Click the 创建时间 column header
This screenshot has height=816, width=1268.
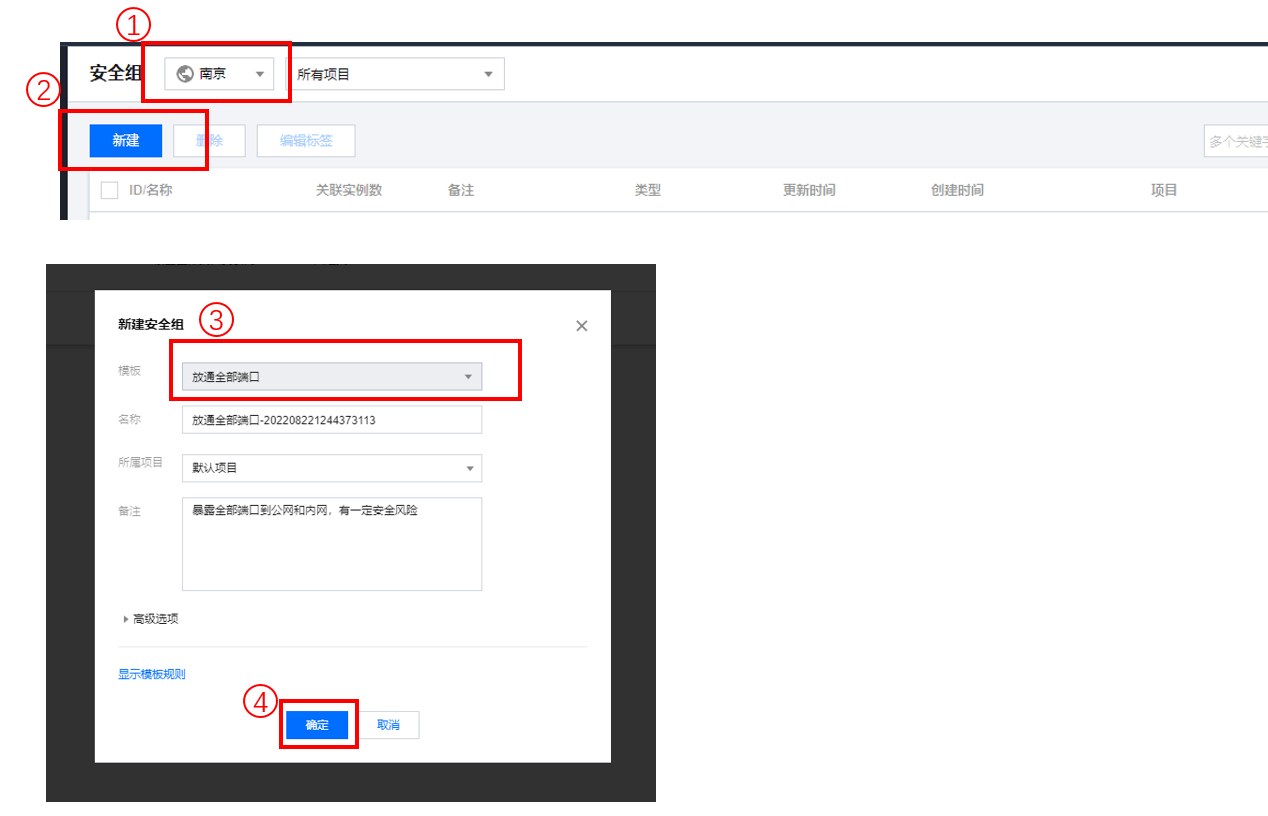click(x=955, y=190)
